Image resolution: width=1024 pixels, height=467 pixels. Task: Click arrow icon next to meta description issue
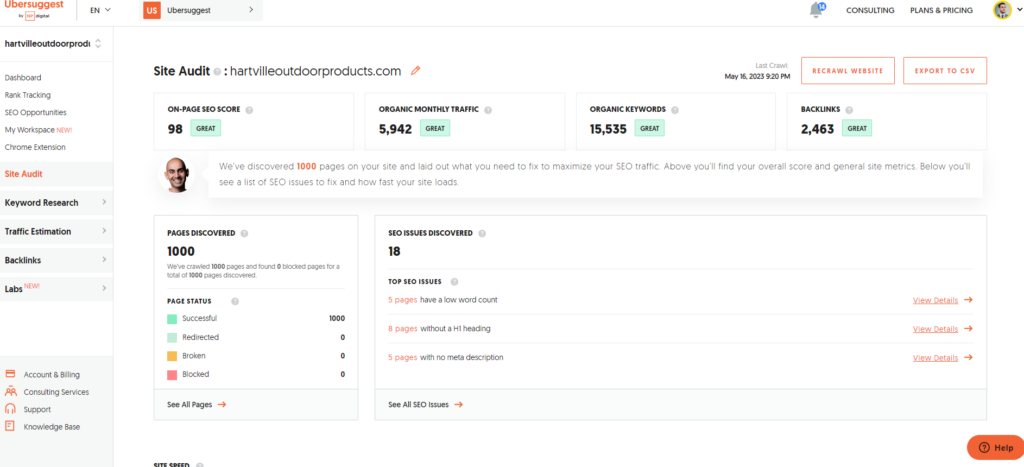coord(968,358)
